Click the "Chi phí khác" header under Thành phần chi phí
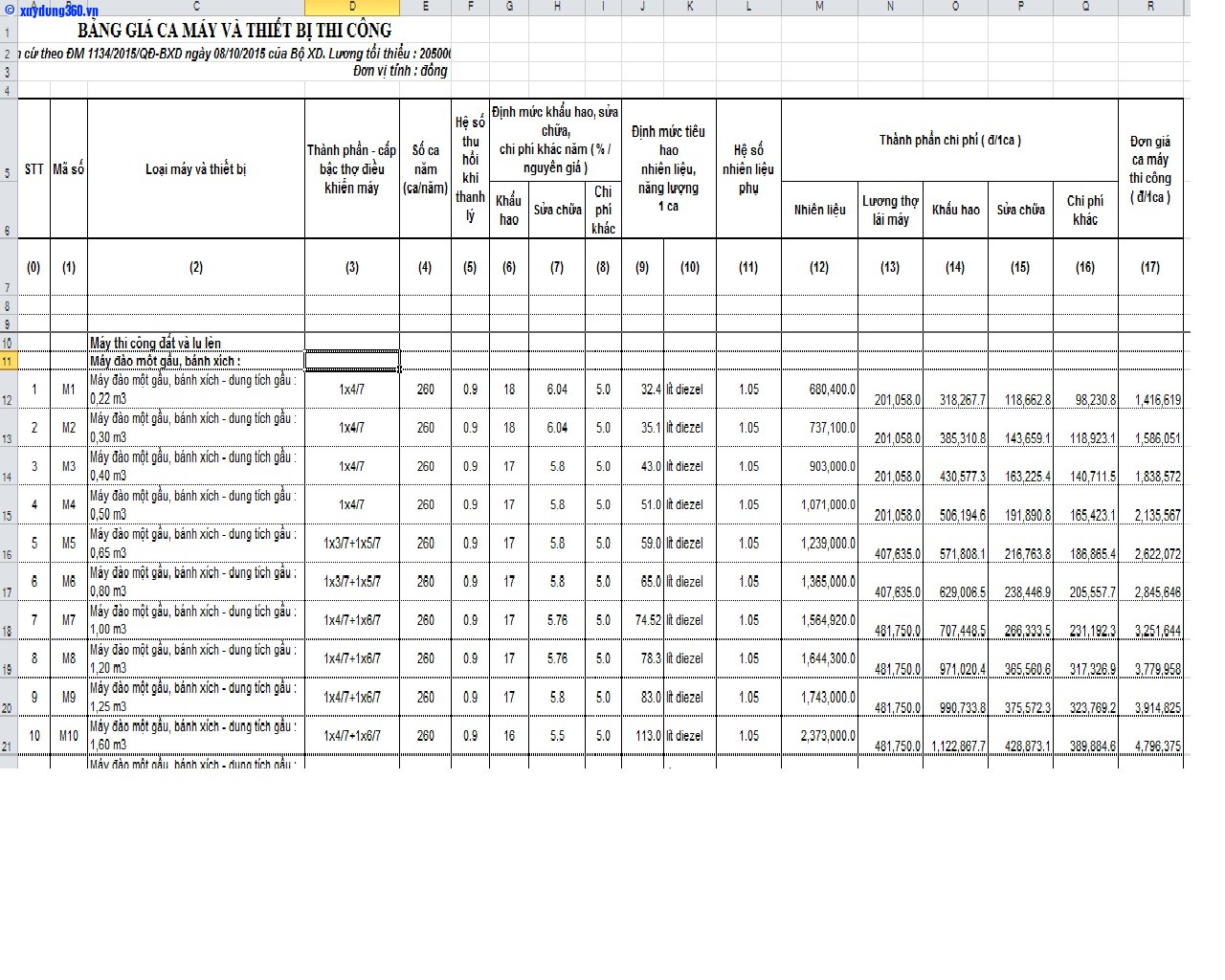This screenshot has width=1225, height=980. 1085,211
